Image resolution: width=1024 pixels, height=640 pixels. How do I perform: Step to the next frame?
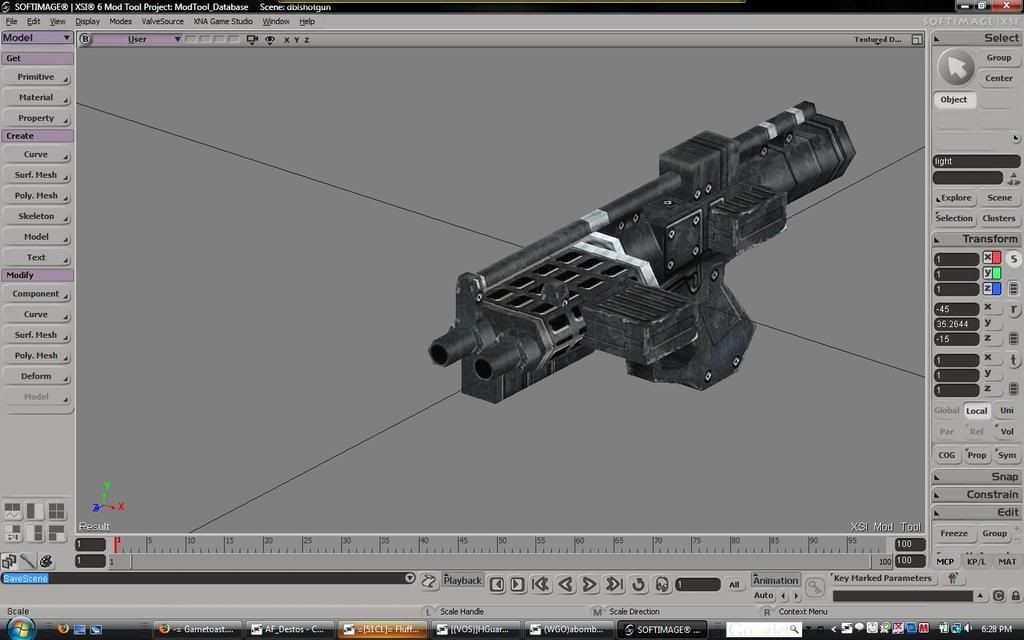[x=517, y=584]
